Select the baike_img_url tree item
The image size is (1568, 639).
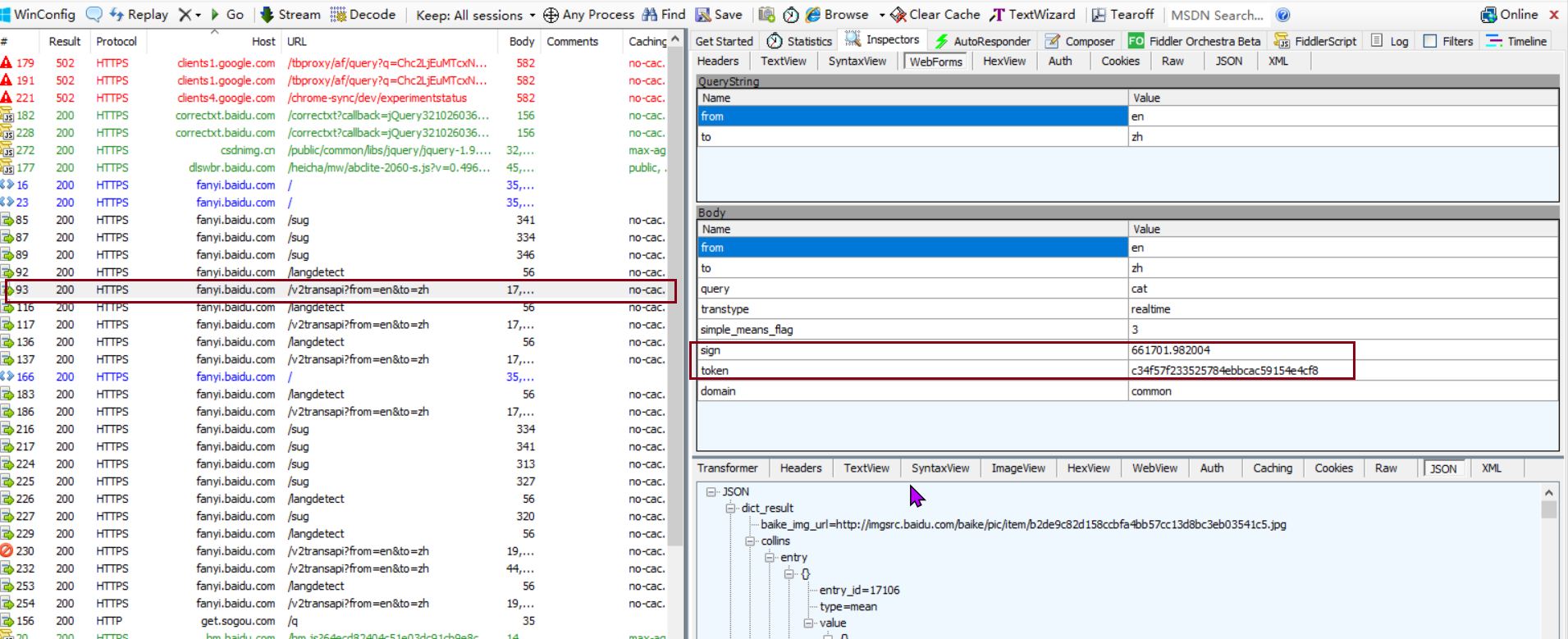coord(1023,524)
